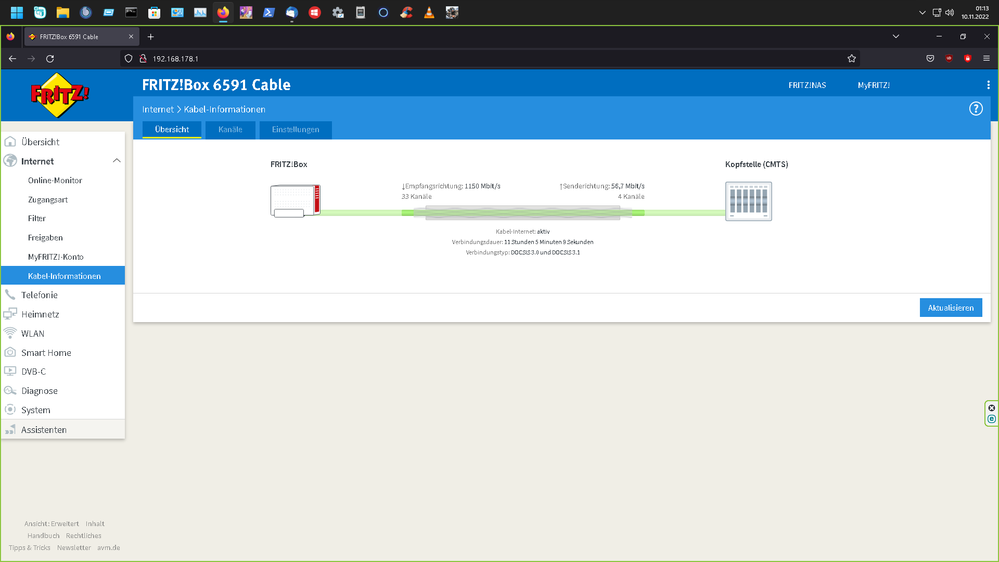Go back to previous page

point(13,59)
